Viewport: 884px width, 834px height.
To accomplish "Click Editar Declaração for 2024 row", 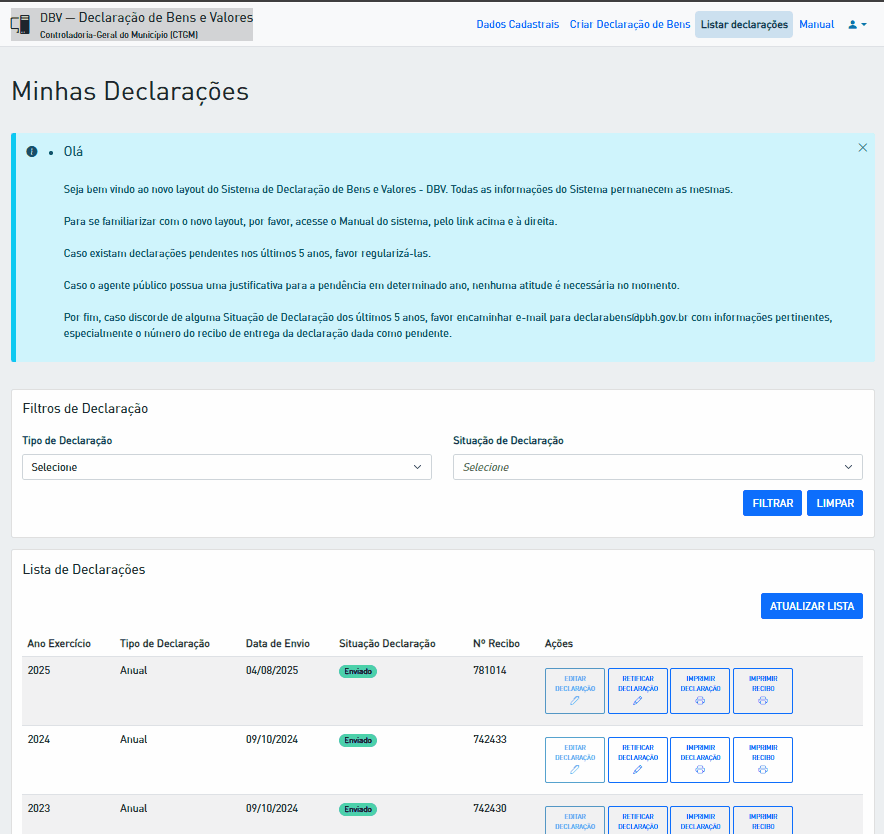I will (574, 760).
